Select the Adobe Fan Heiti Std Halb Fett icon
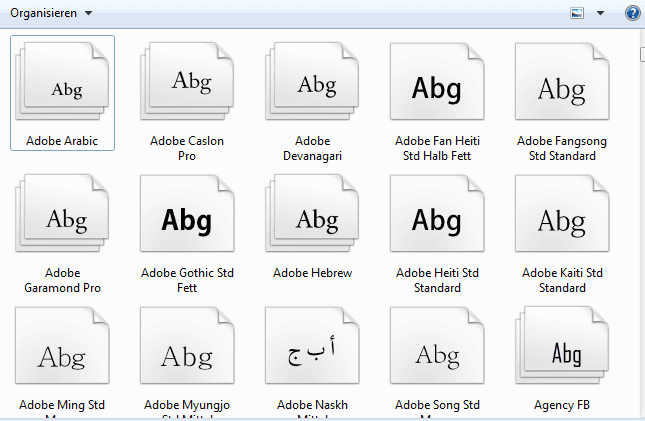Viewport: 645px width, 421px height. [437, 81]
